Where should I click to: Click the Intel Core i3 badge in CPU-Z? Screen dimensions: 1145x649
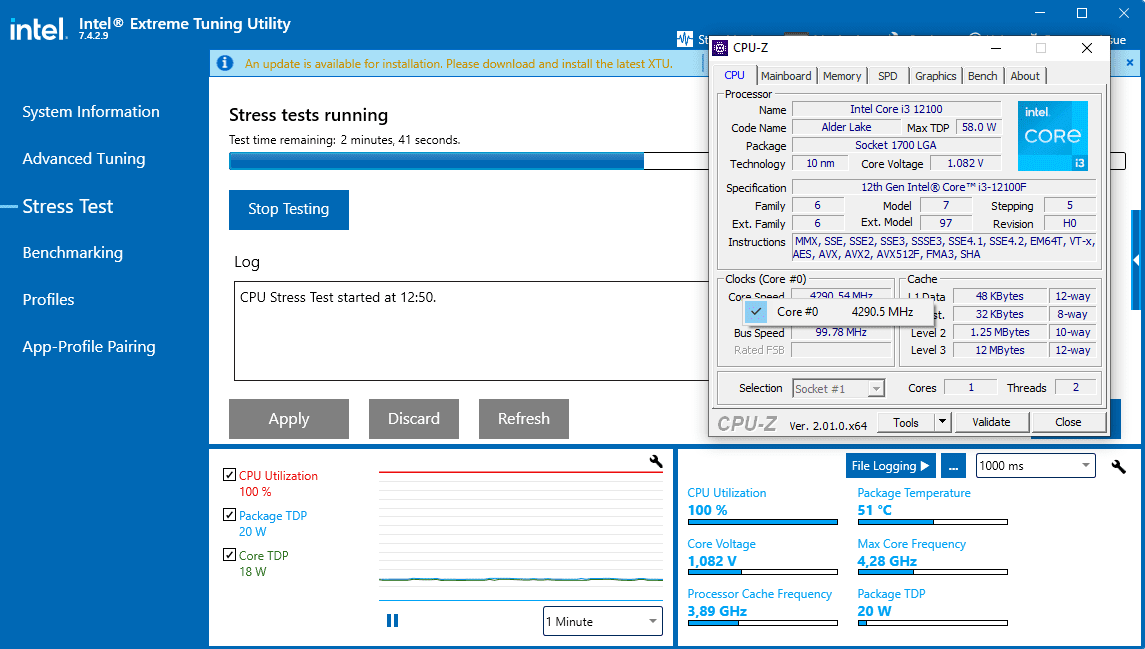point(1052,137)
